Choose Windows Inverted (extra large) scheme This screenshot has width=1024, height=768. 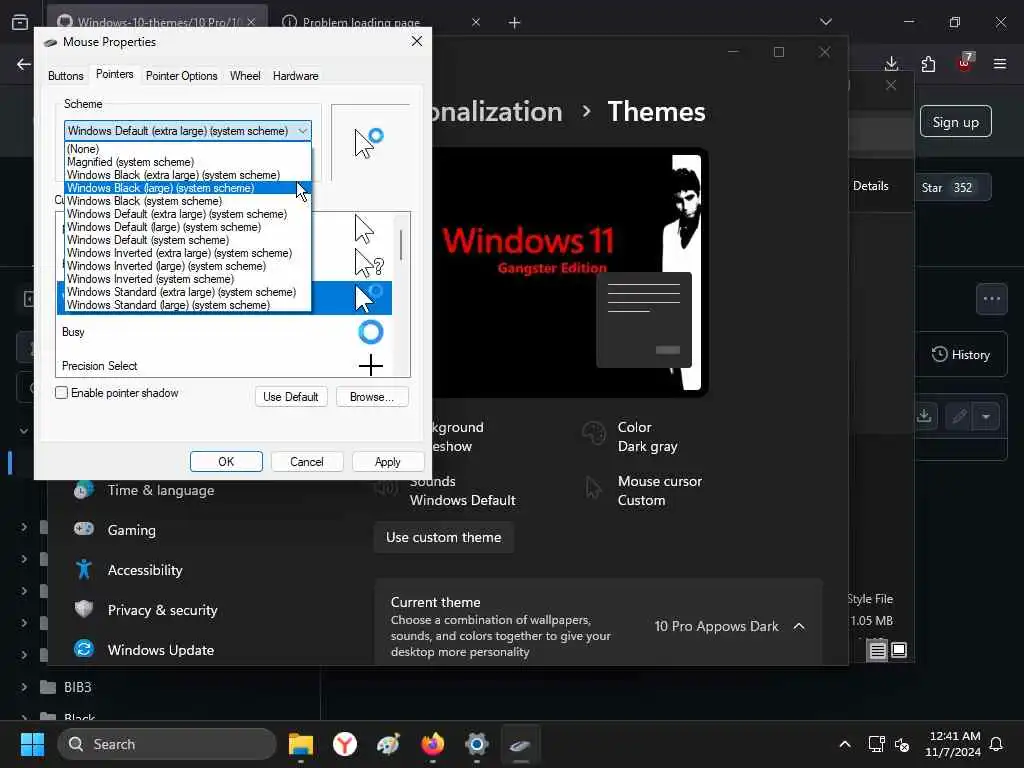(188, 253)
